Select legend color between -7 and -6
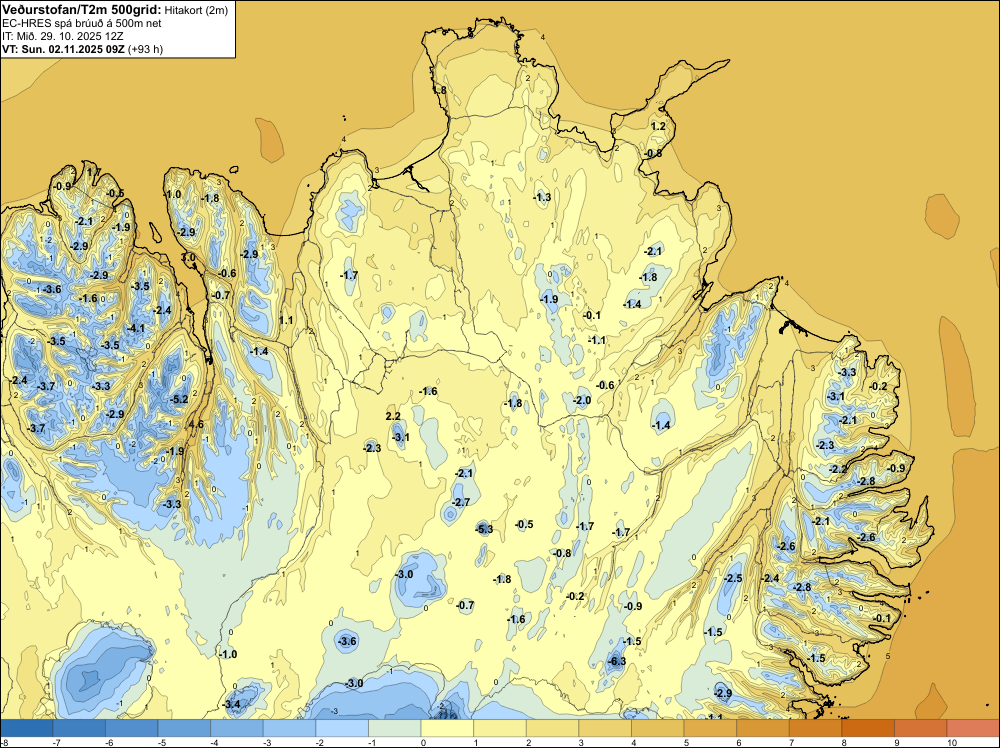The height and width of the screenshot is (748, 1000). [x=79, y=728]
